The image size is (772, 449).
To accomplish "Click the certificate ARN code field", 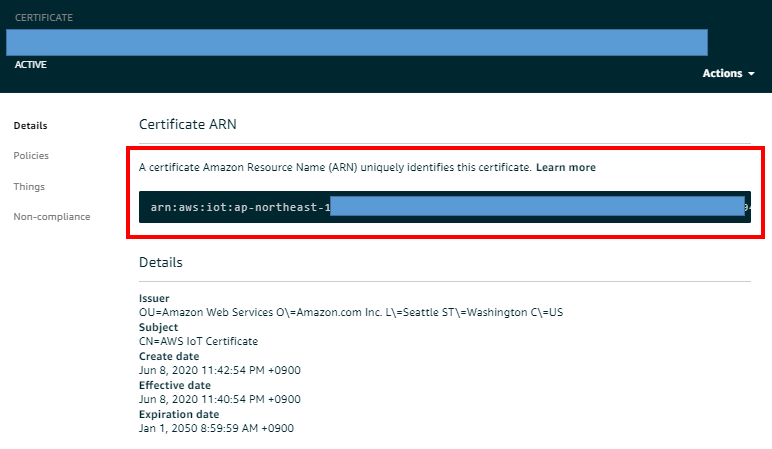I will point(445,207).
